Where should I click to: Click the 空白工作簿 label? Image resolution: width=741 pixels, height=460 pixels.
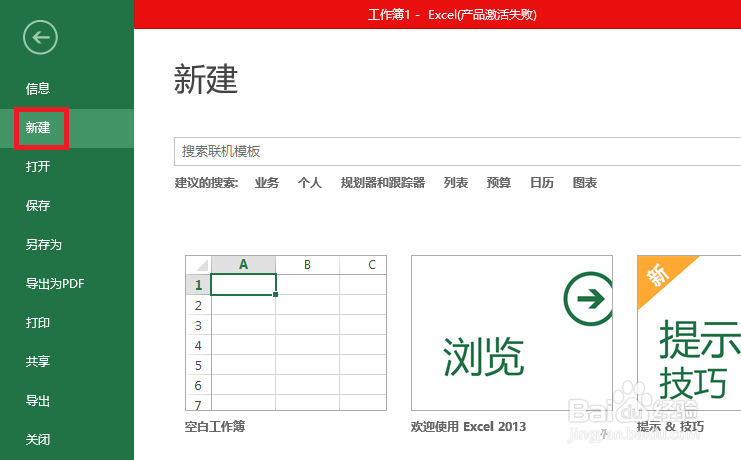coord(215,427)
